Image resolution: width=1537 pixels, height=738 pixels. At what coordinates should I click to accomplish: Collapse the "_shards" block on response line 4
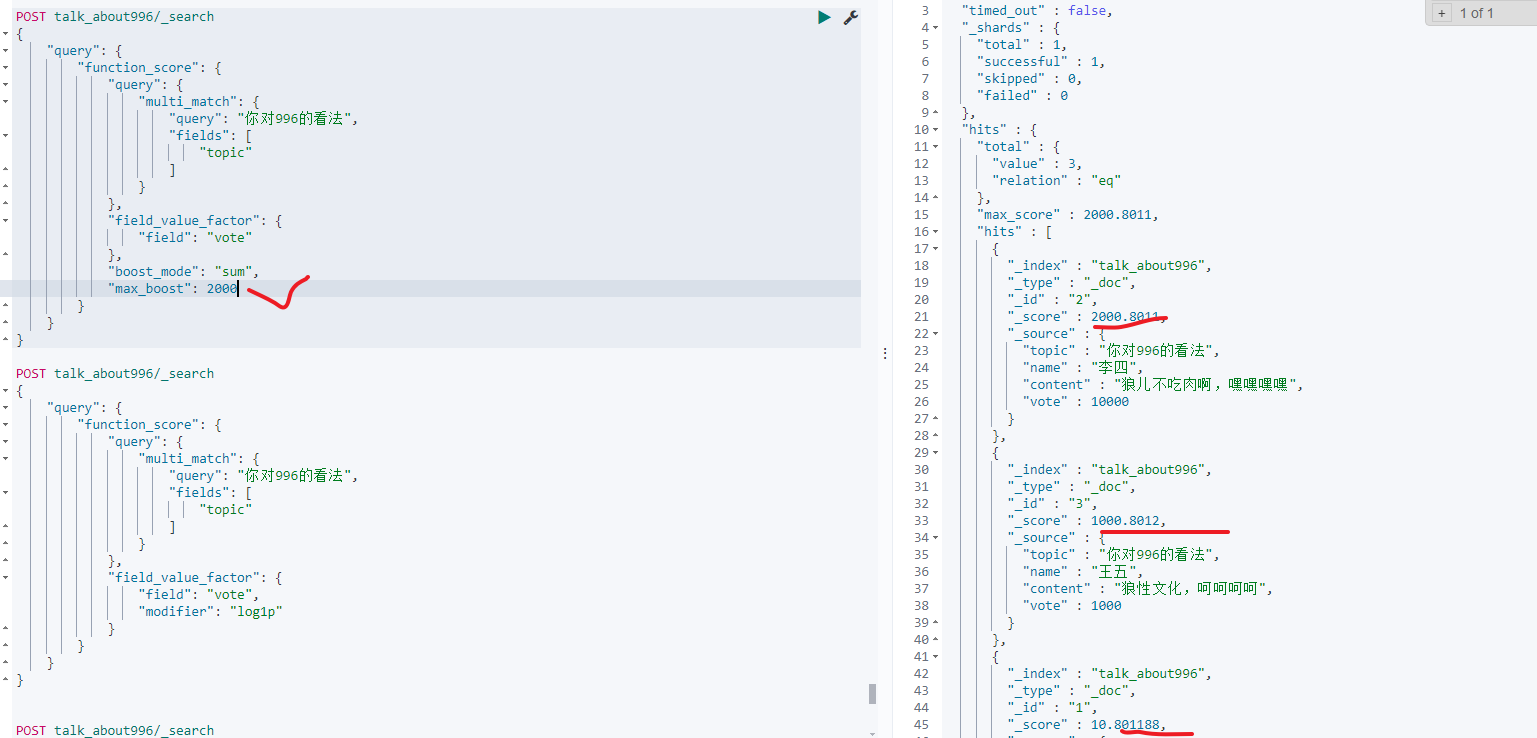pyautogui.click(x=936, y=28)
